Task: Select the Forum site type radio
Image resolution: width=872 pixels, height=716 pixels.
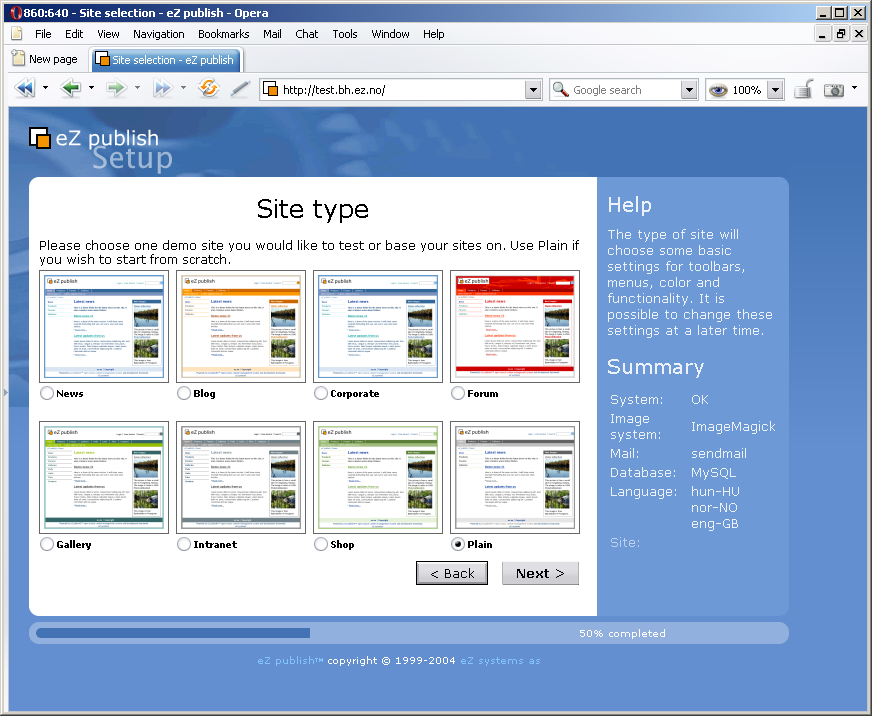Action: point(458,393)
